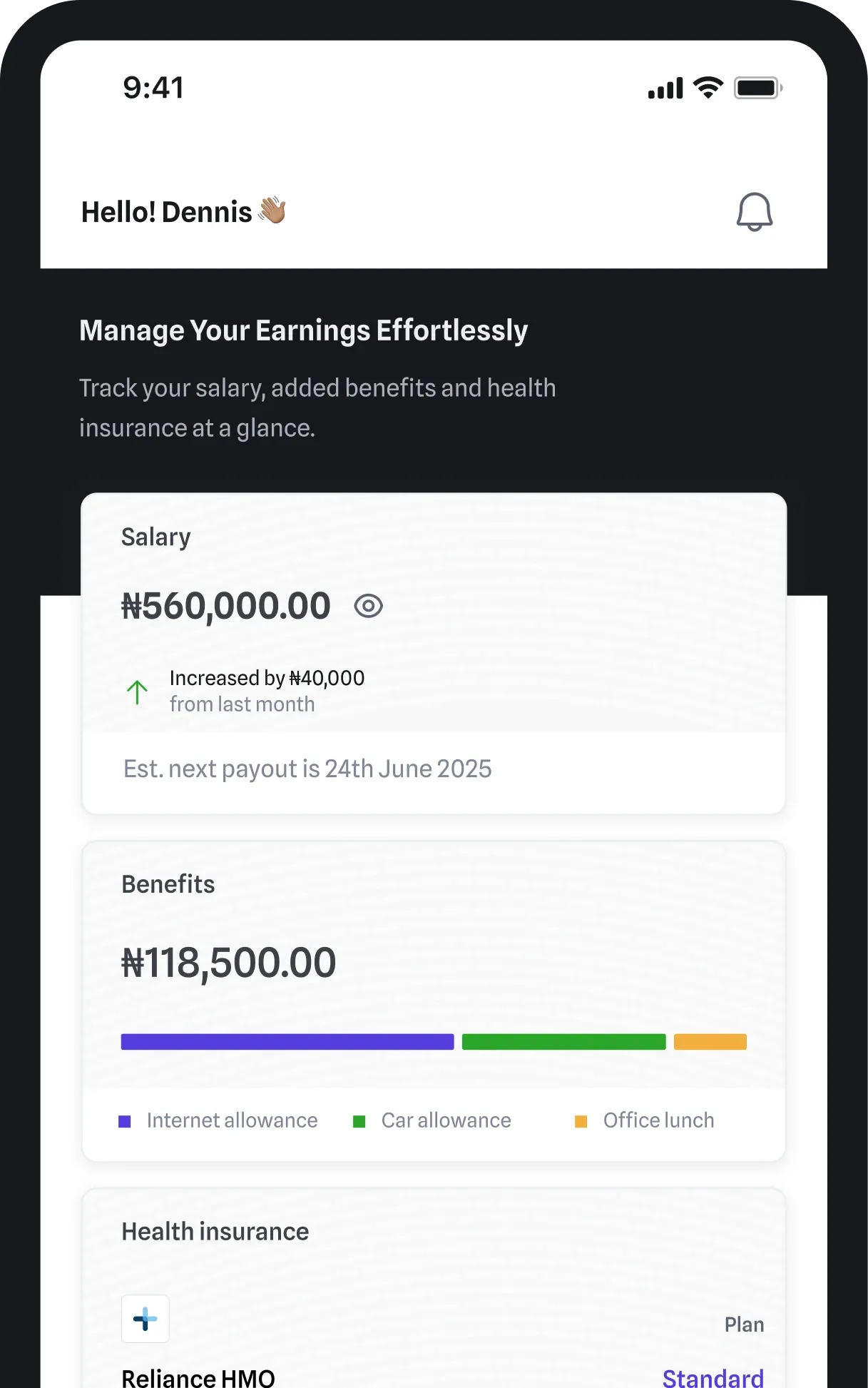Click the green increase arrow icon
This screenshot has height=1388, width=868.
point(137,692)
